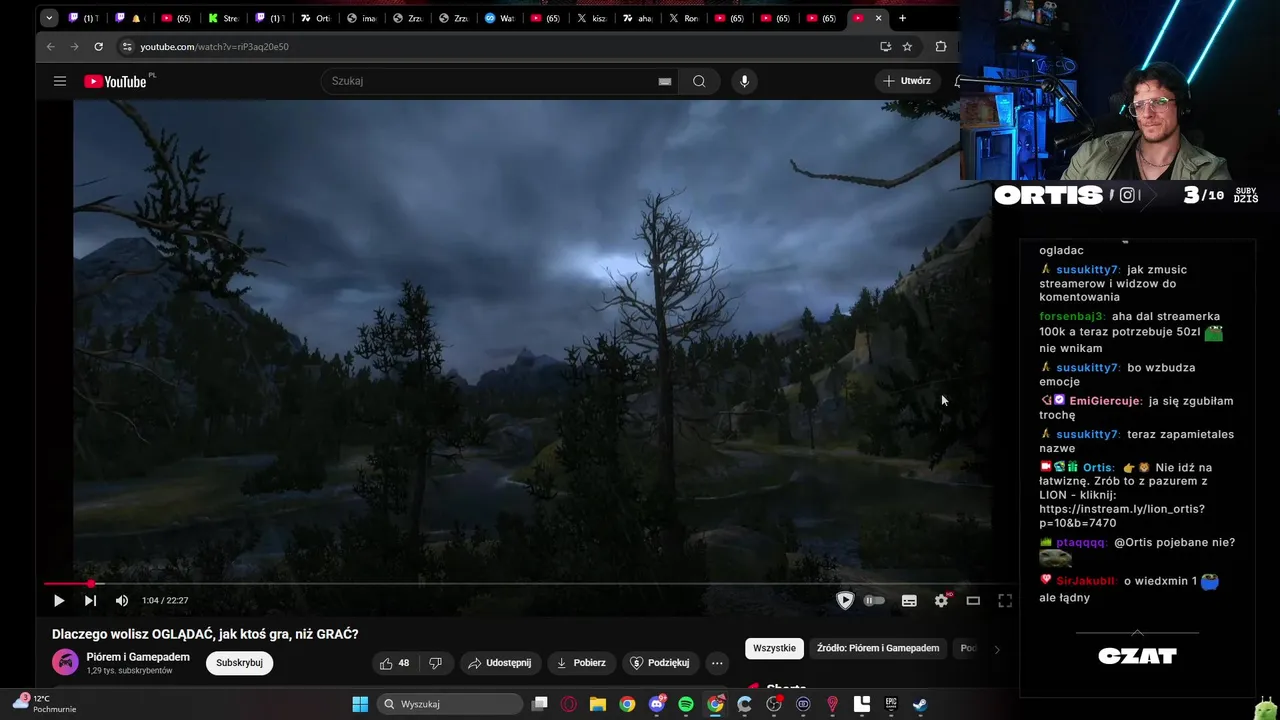Open the browser extensions puzzle icon
The height and width of the screenshot is (720, 1280).
pyautogui.click(x=941, y=47)
